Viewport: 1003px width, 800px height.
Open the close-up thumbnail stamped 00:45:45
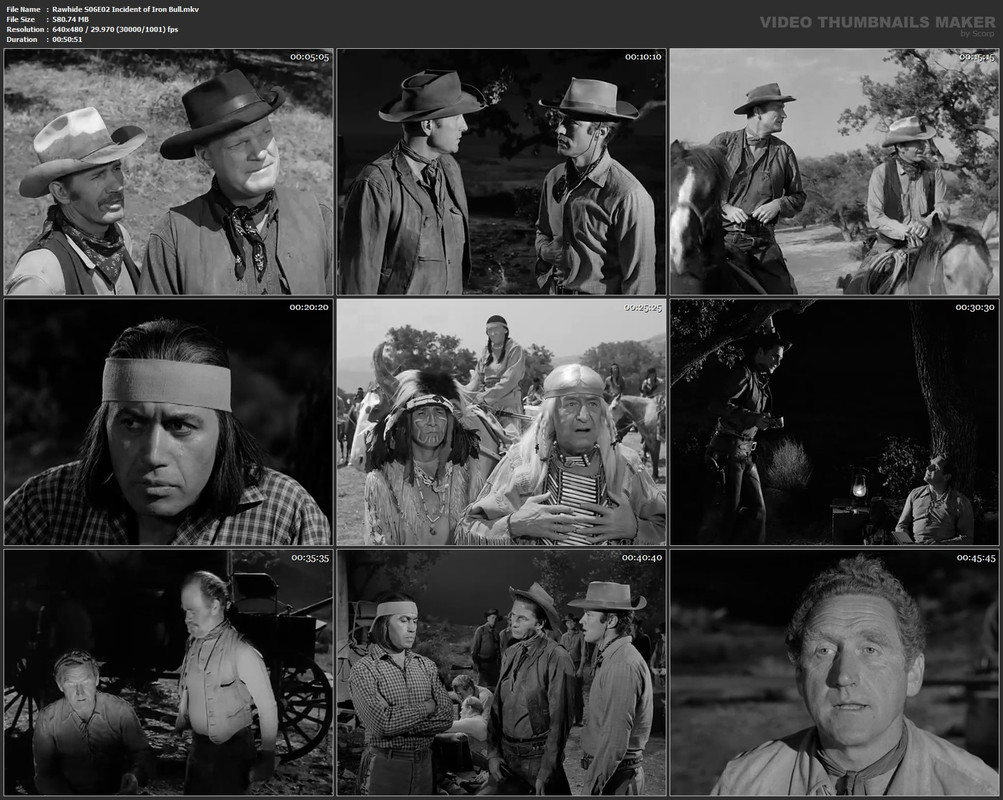(x=834, y=673)
